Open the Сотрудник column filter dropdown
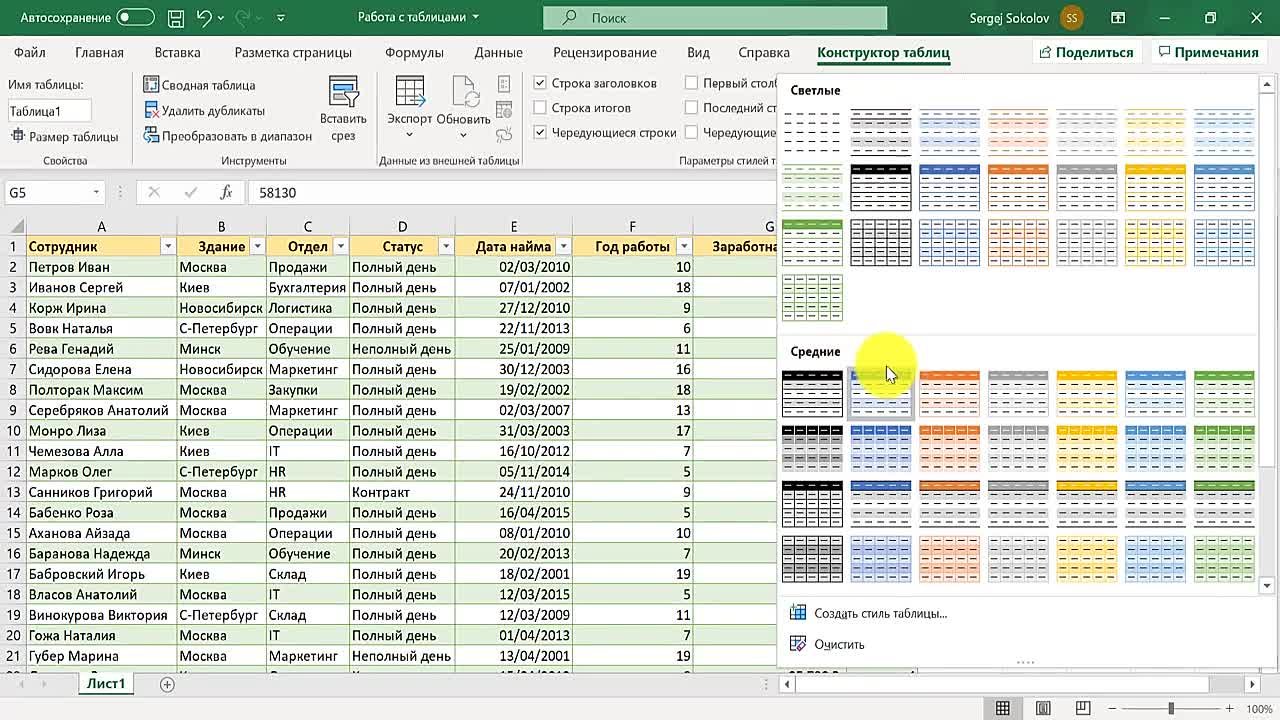This screenshot has height=720, width=1280. [x=168, y=246]
